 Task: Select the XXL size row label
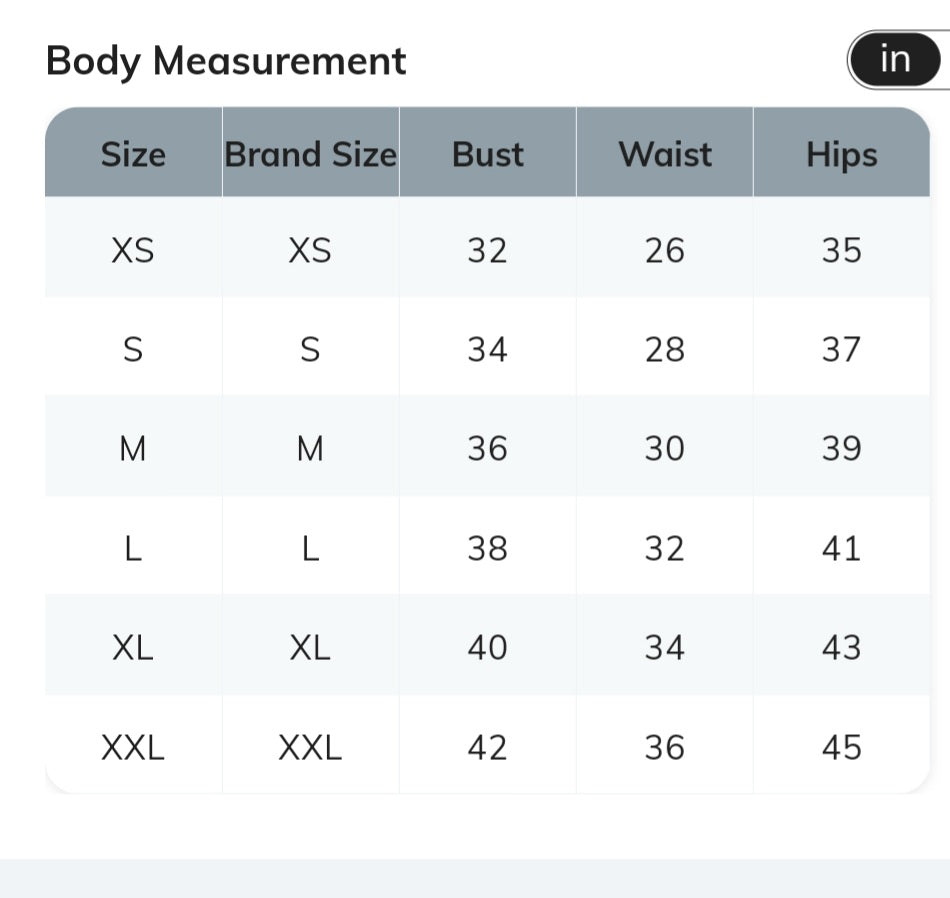133,747
